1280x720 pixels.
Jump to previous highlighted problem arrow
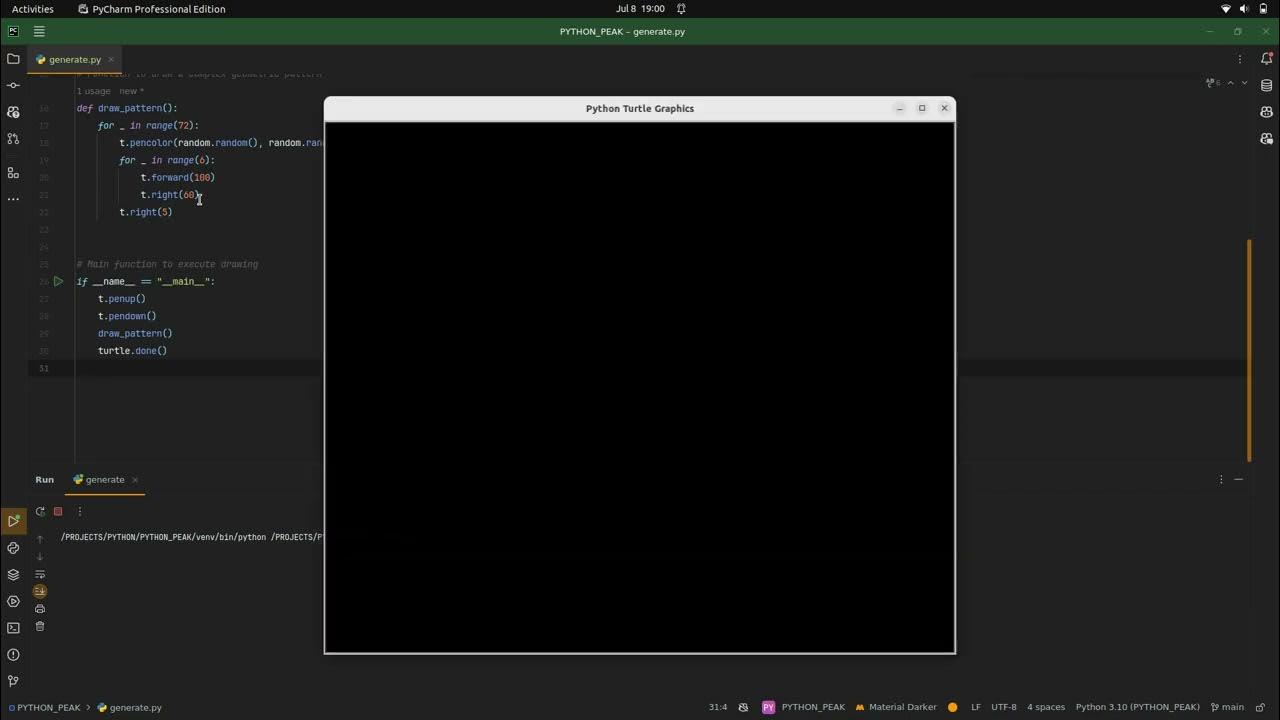(x=1231, y=83)
